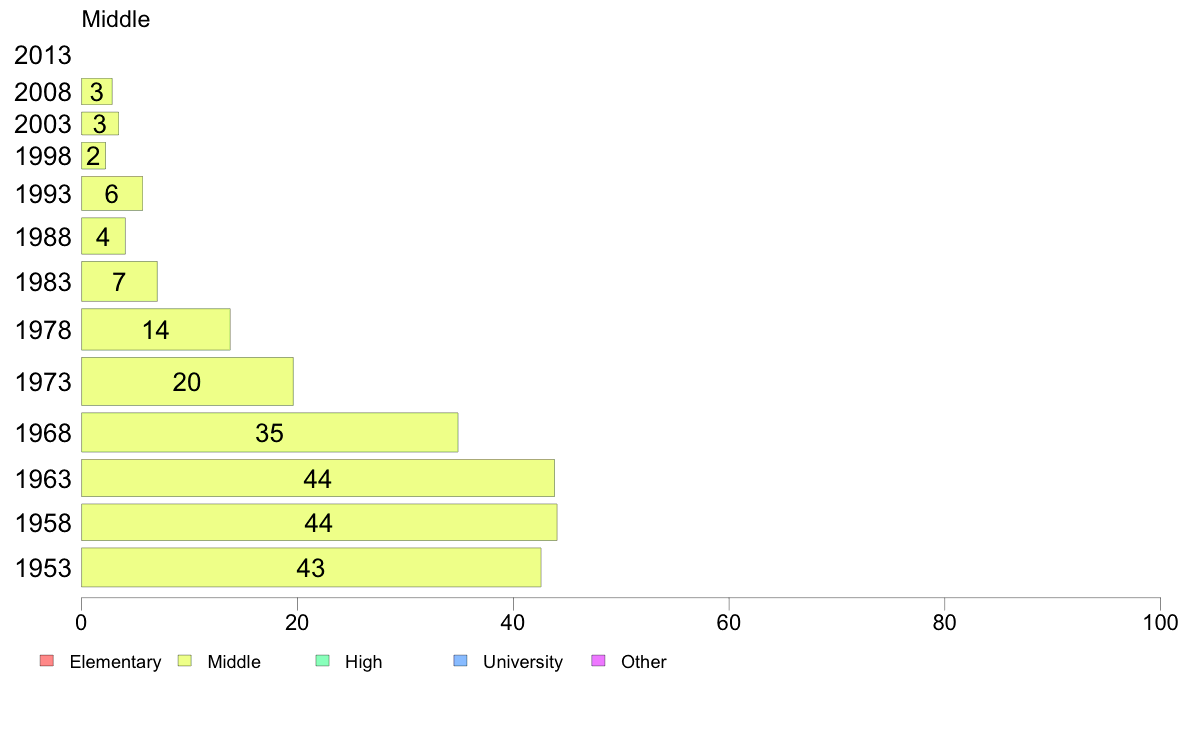Click the 2013 year label
The height and width of the screenshot is (736, 1188).
pyautogui.click(x=42, y=55)
